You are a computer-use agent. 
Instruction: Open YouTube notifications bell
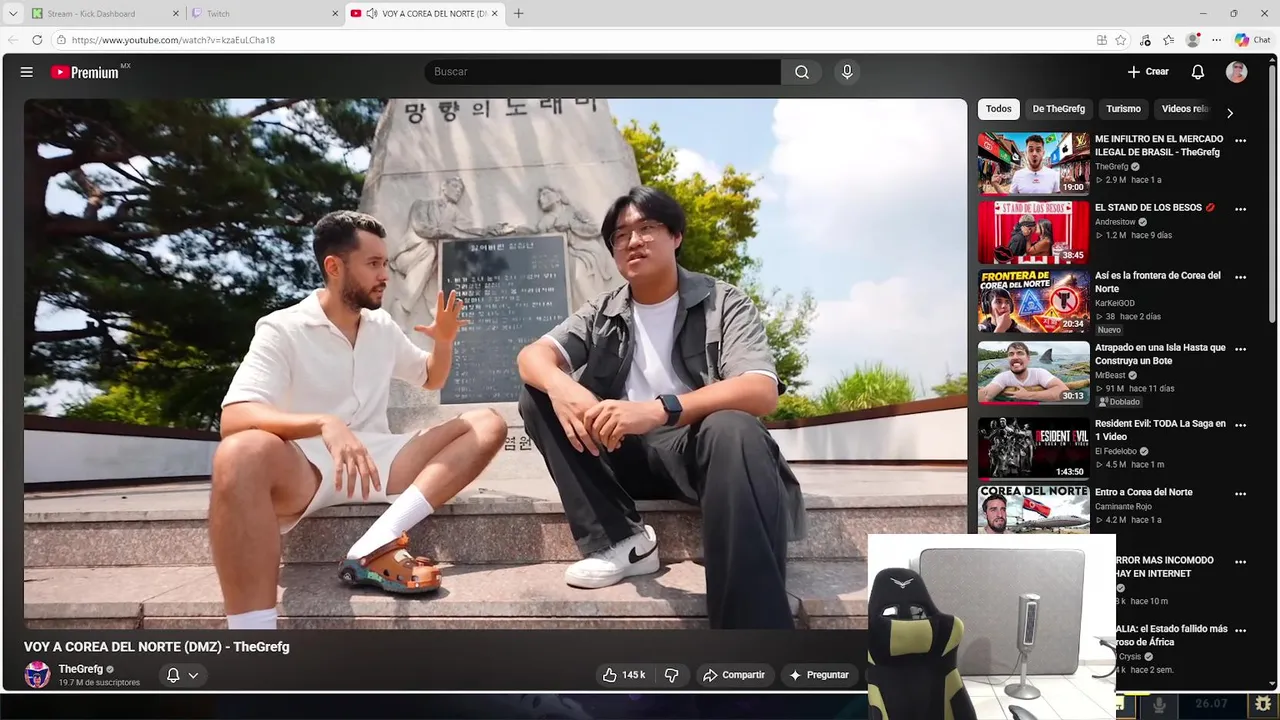[1198, 72]
